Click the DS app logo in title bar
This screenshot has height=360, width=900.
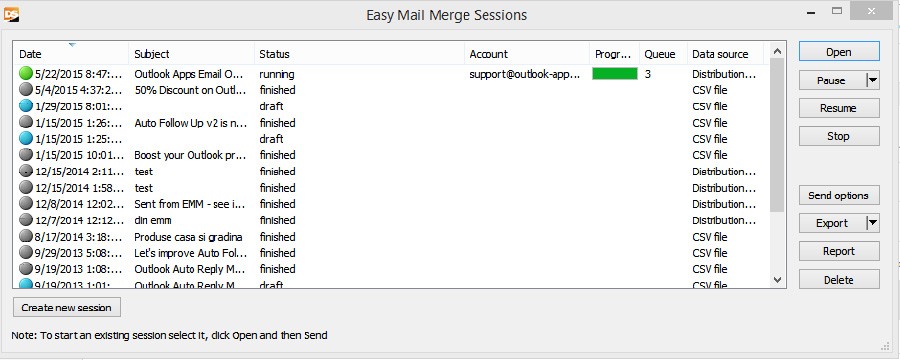[x=11, y=14]
